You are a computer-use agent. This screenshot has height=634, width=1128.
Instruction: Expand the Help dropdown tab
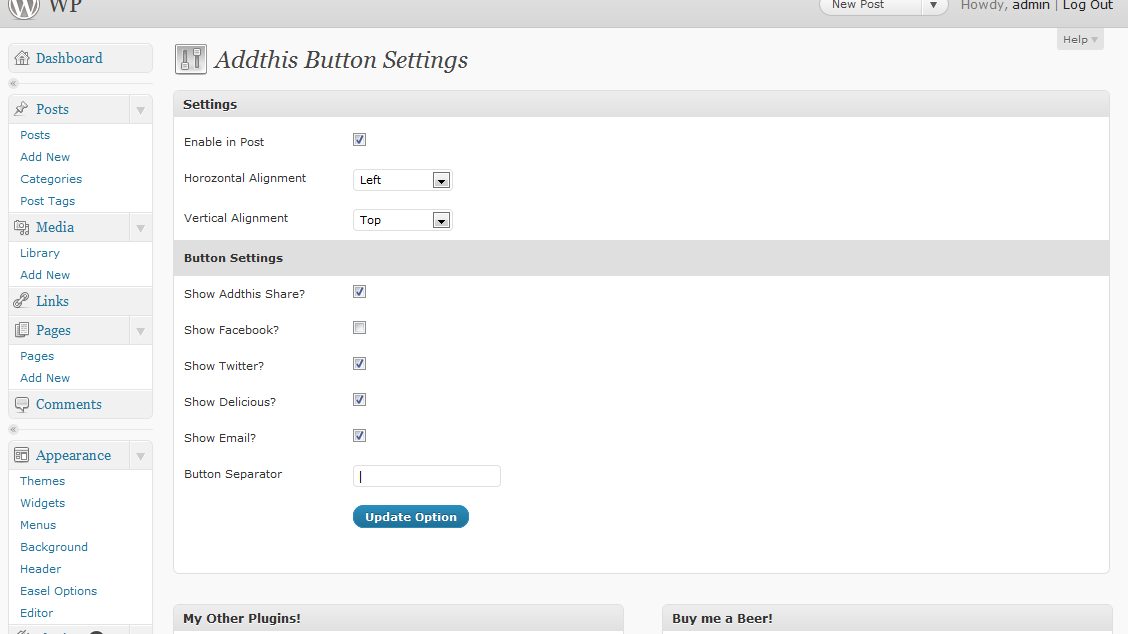click(1080, 40)
